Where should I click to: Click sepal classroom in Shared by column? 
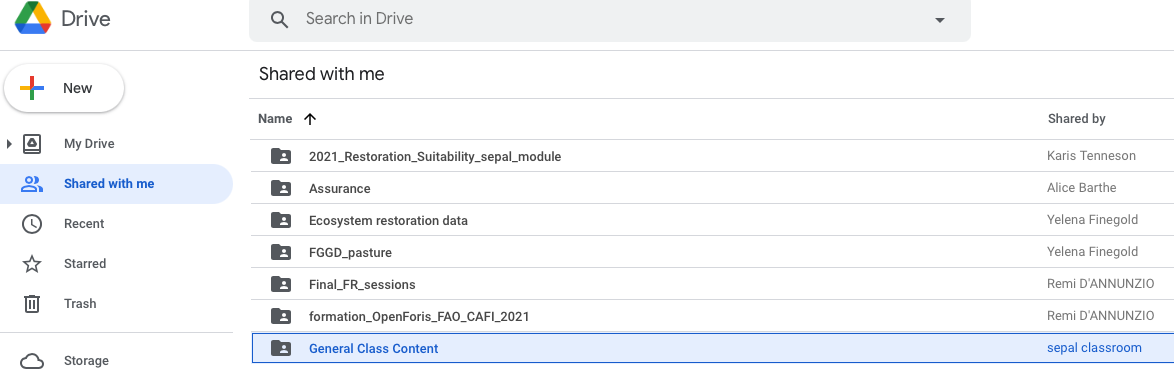point(1095,348)
